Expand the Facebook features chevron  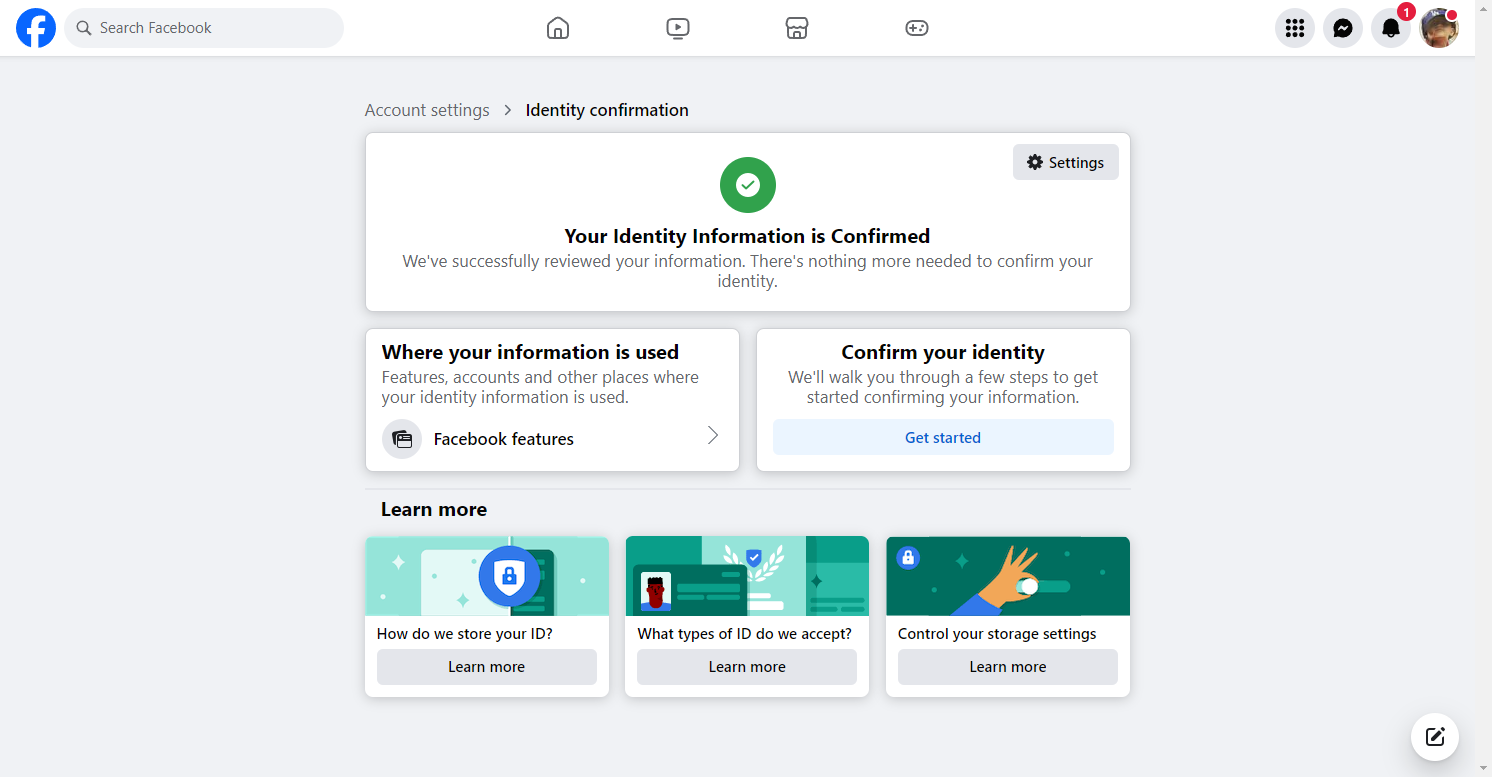713,435
